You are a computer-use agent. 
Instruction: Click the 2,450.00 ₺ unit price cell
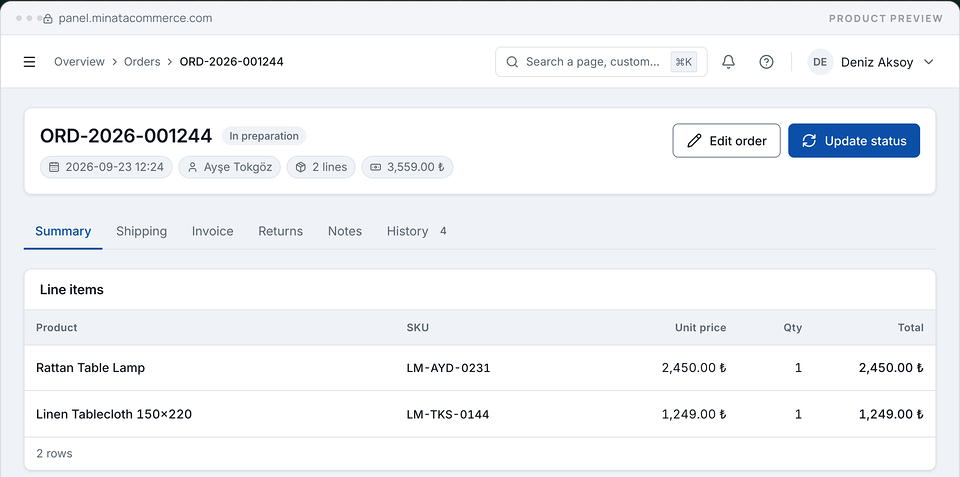tap(694, 368)
